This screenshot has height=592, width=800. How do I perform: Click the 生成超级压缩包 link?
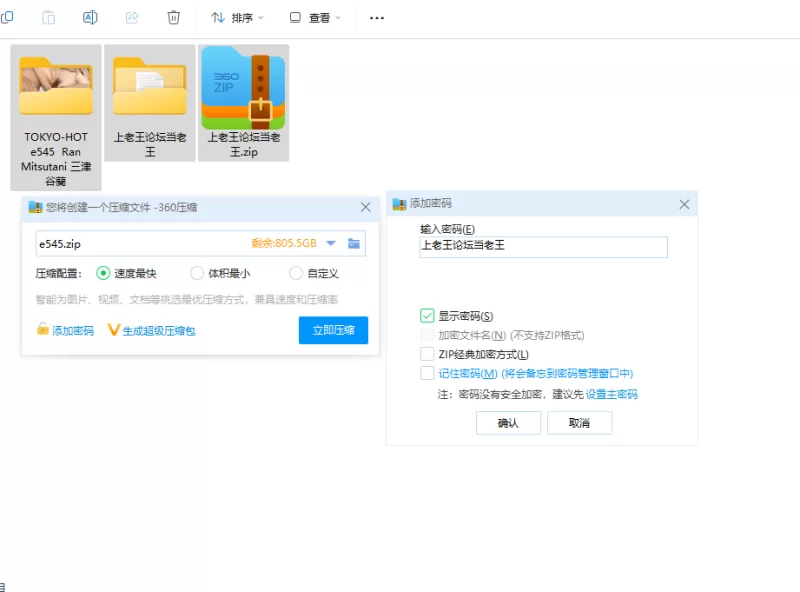(159, 331)
